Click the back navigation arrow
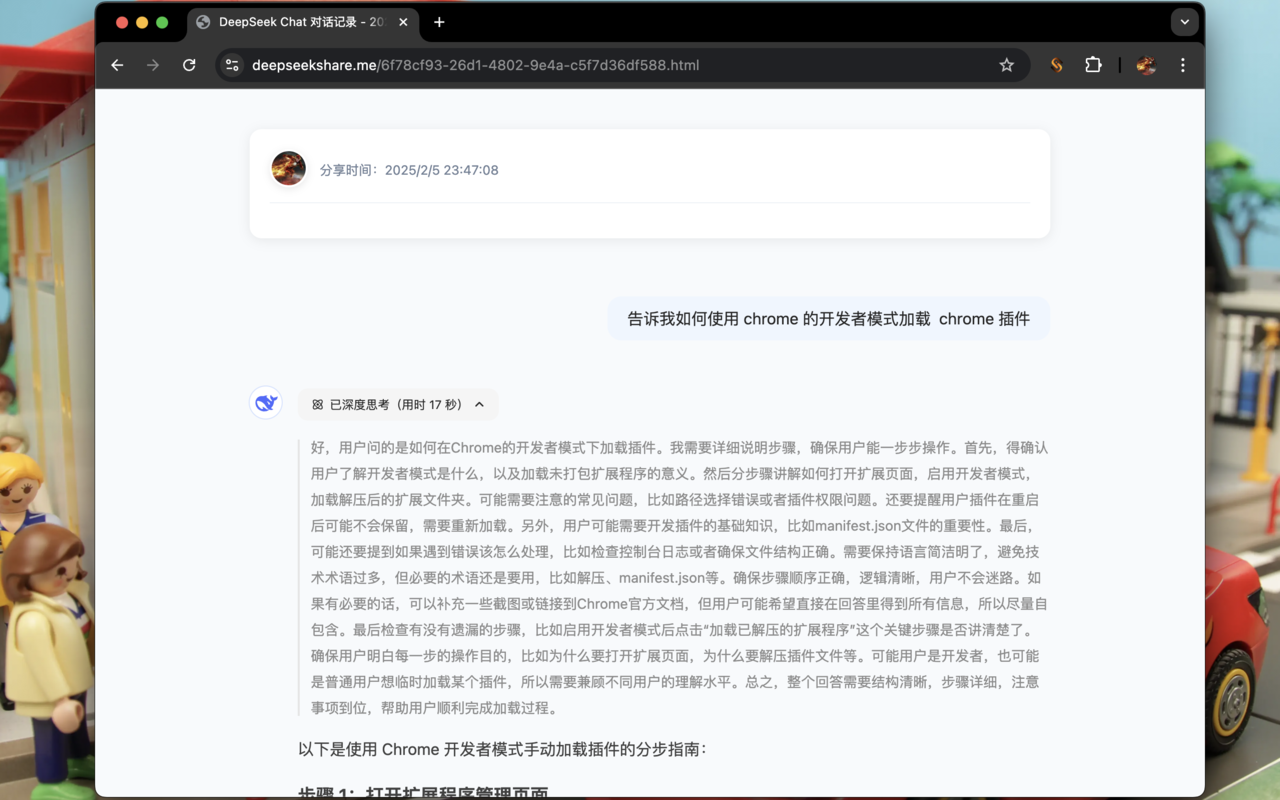This screenshot has width=1280, height=800. tap(117, 65)
